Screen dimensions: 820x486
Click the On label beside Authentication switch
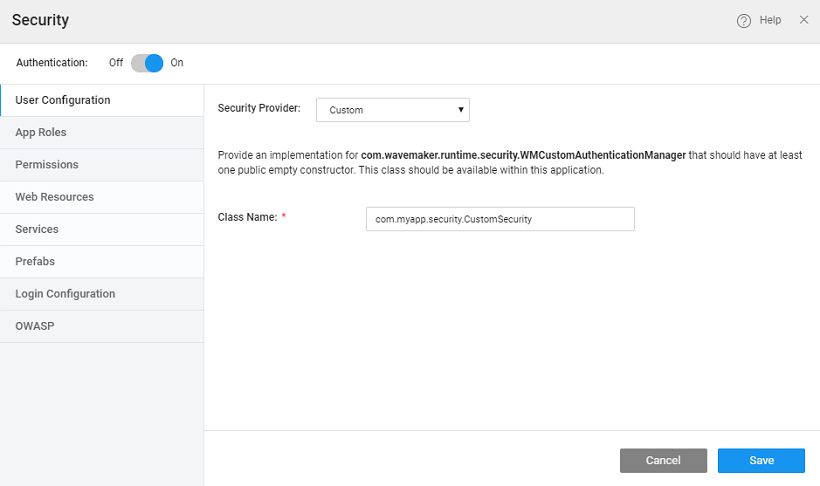[177, 63]
